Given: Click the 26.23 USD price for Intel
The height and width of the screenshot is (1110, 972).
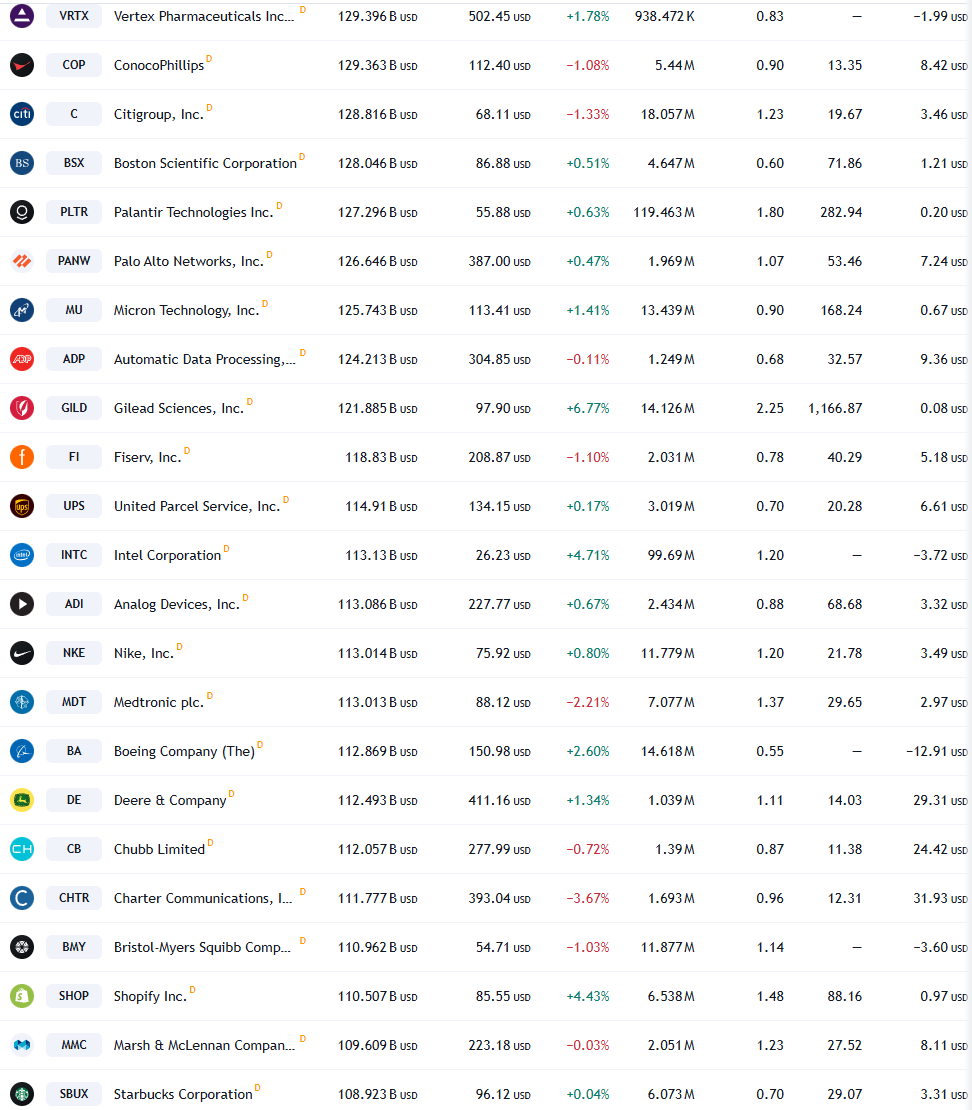Looking at the screenshot, I should [x=503, y=556].
